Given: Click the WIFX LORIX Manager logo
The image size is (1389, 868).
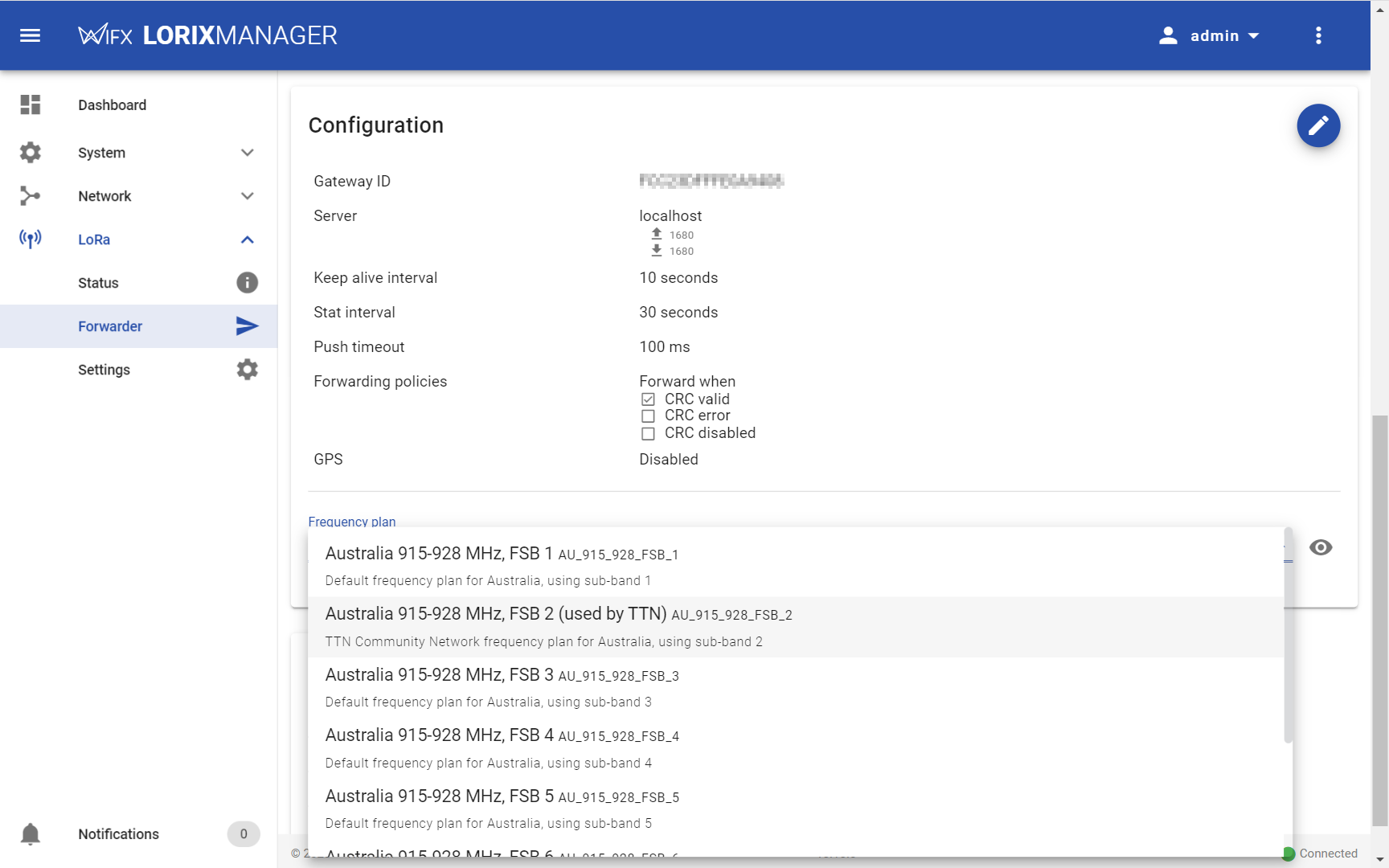Looking at the screenshot, I should tap(207, 35).
